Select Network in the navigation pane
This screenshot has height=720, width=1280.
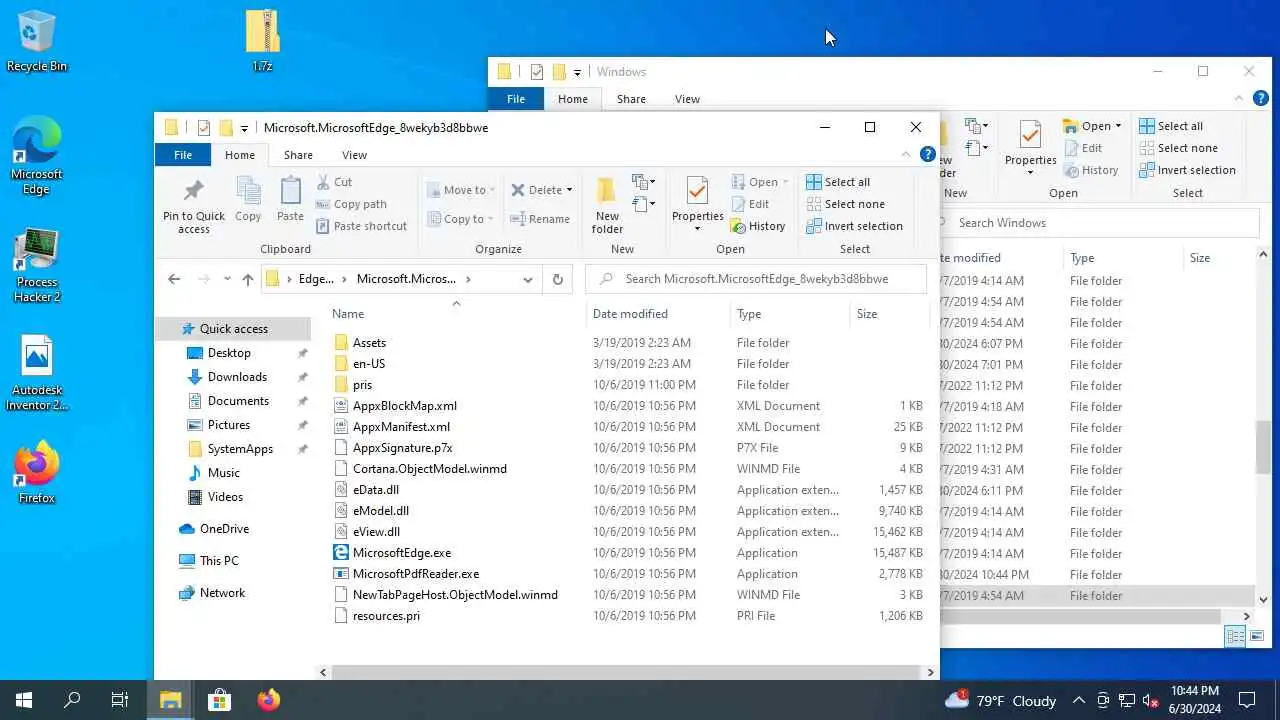[x=222, y=593]
